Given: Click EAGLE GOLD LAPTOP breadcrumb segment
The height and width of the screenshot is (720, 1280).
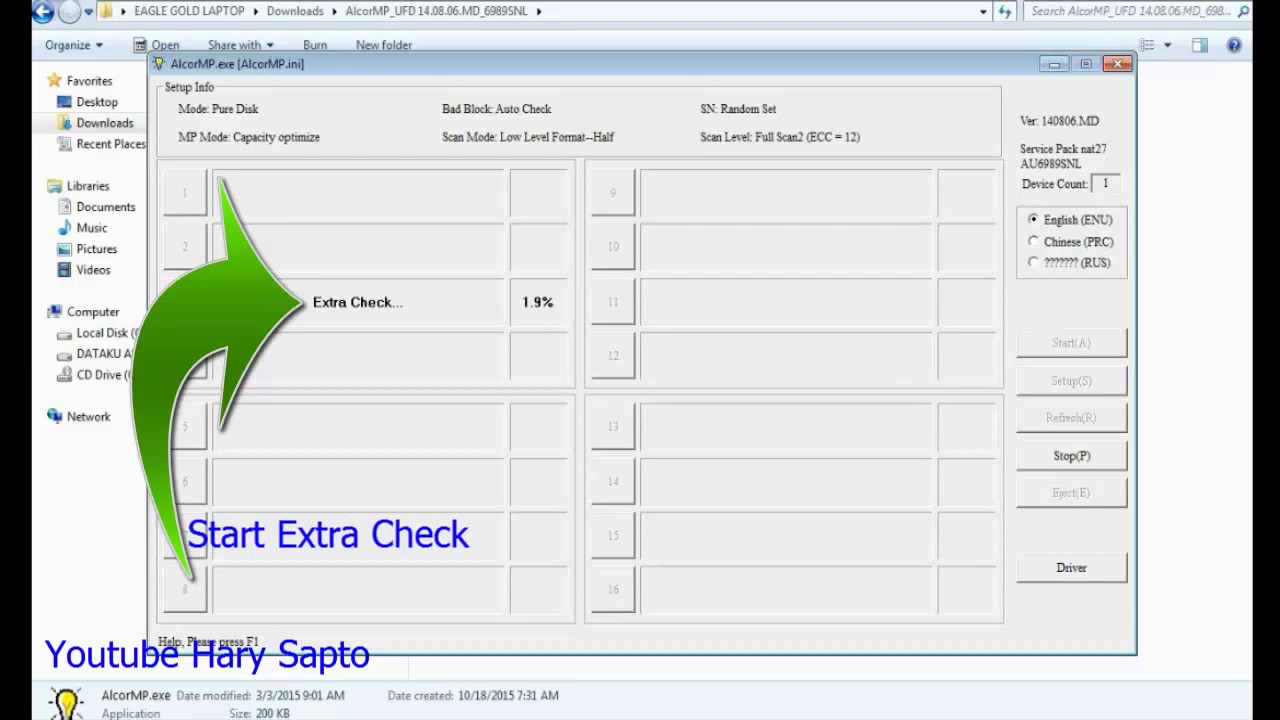Looking at the screenshot, I should [x=190, y=11].
